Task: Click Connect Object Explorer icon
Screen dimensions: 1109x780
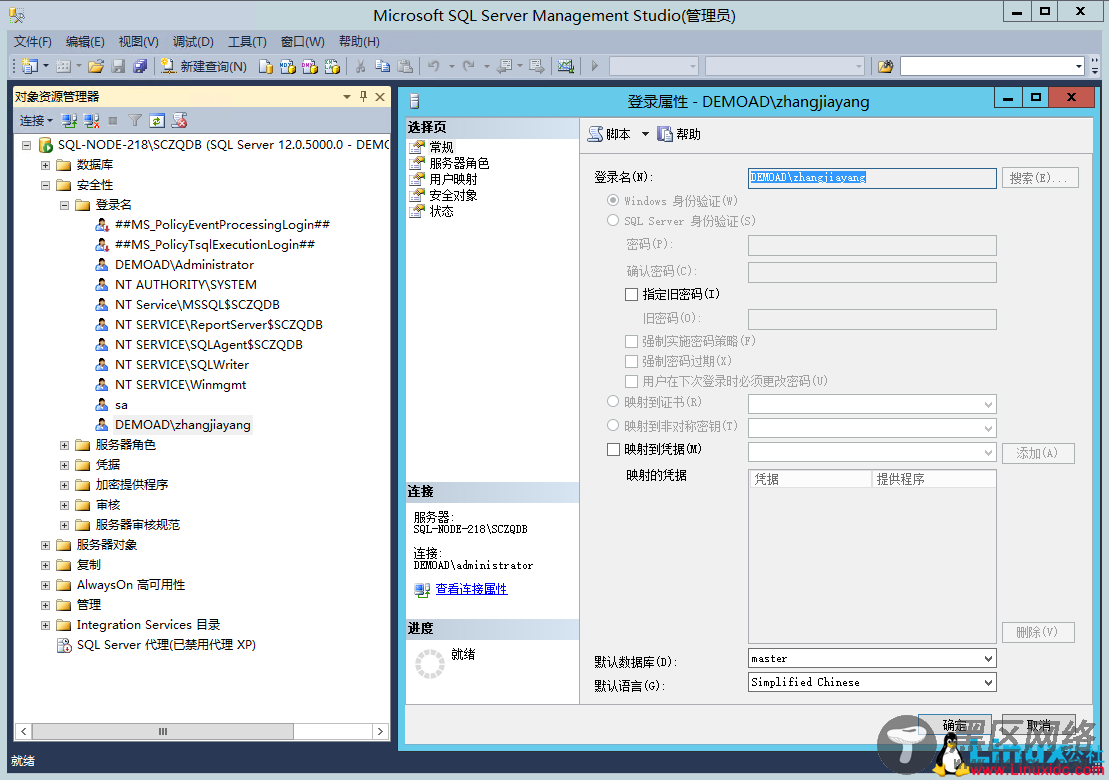Action: (x=69, y=121)
